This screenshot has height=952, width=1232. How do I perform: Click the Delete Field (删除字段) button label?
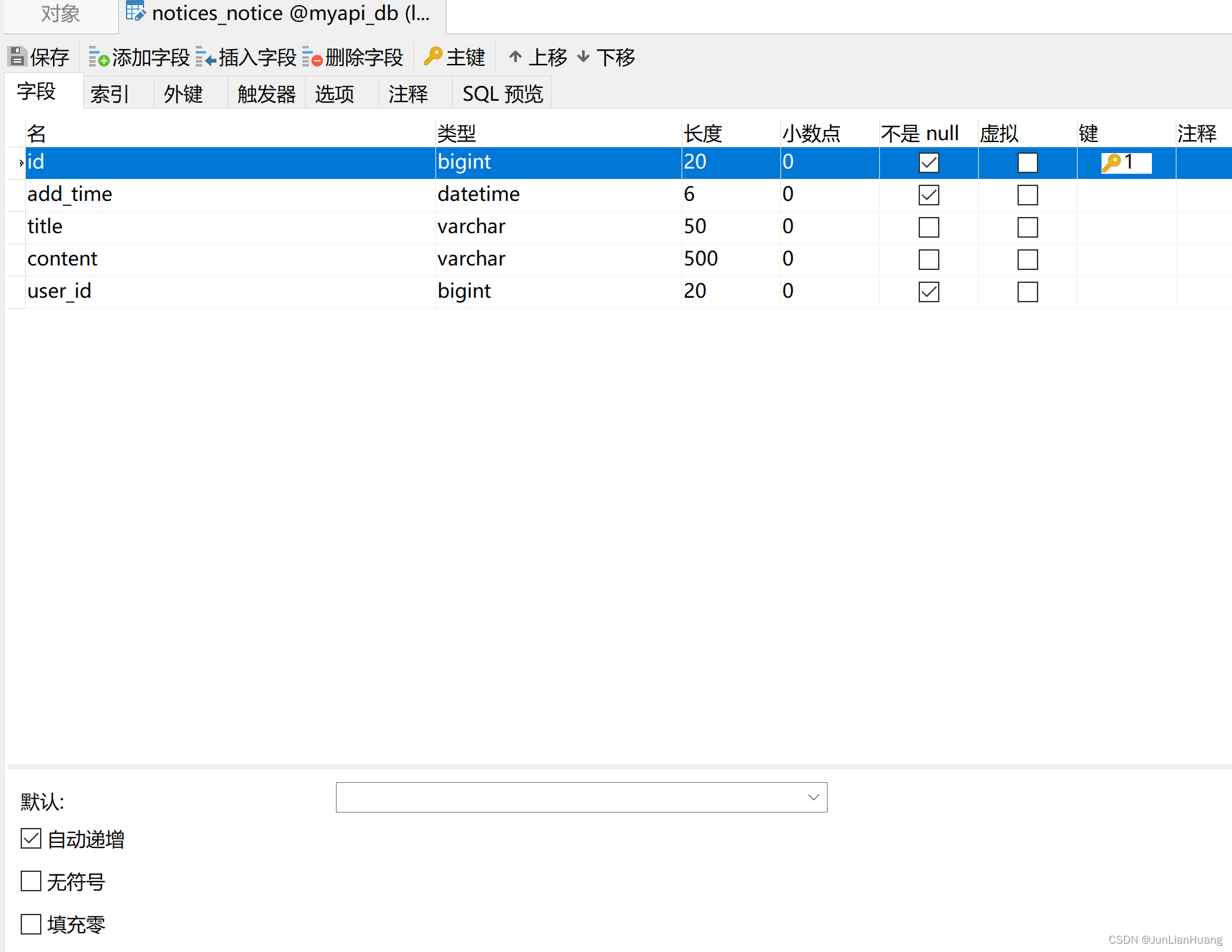click(x=364, y=57)
